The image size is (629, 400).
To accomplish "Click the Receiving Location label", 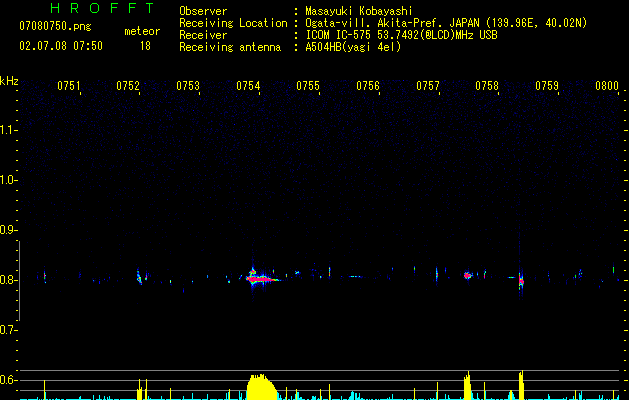I will click(233, 23).
